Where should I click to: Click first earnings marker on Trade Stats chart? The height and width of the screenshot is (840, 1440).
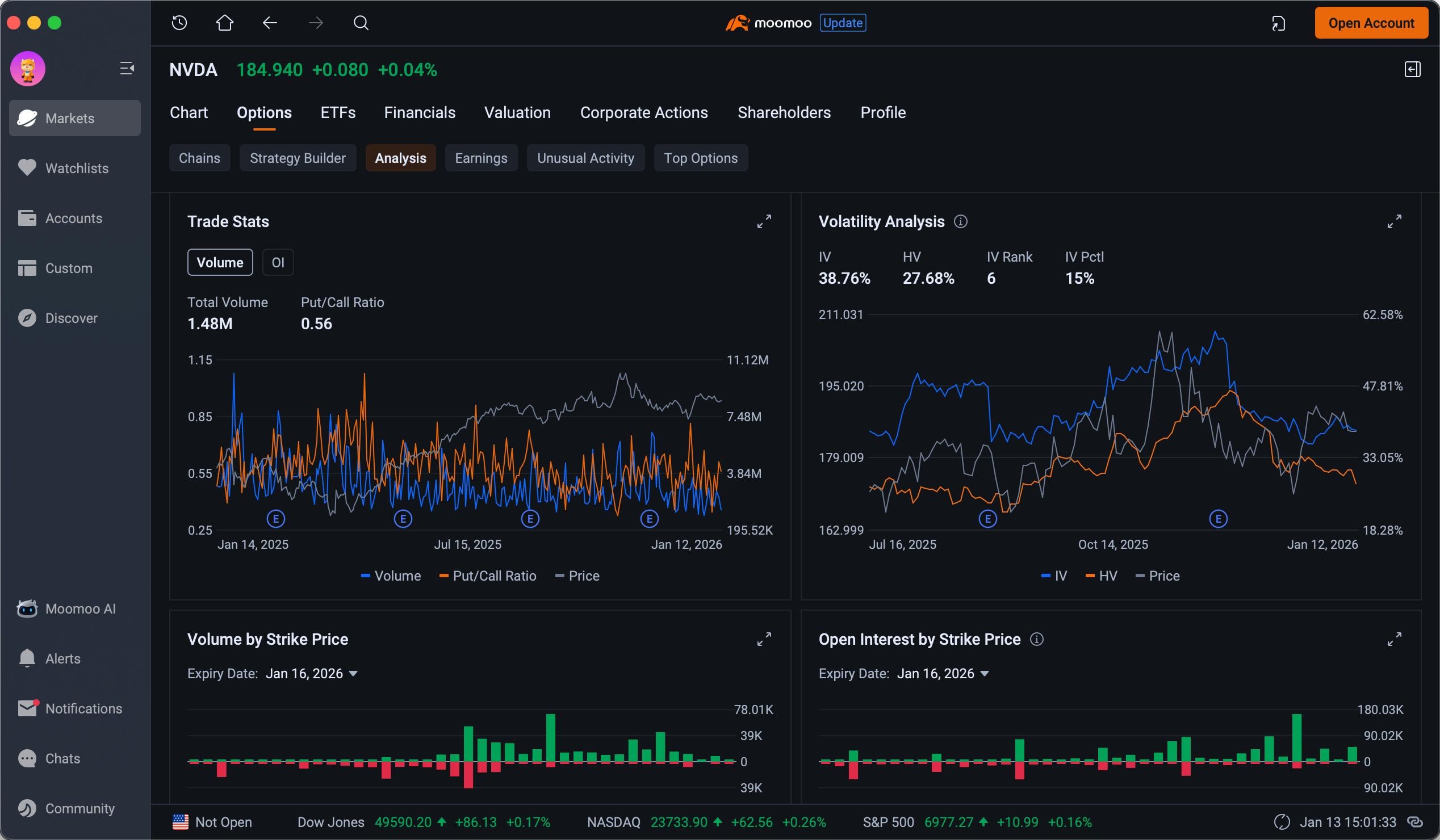tap(276, 519)
